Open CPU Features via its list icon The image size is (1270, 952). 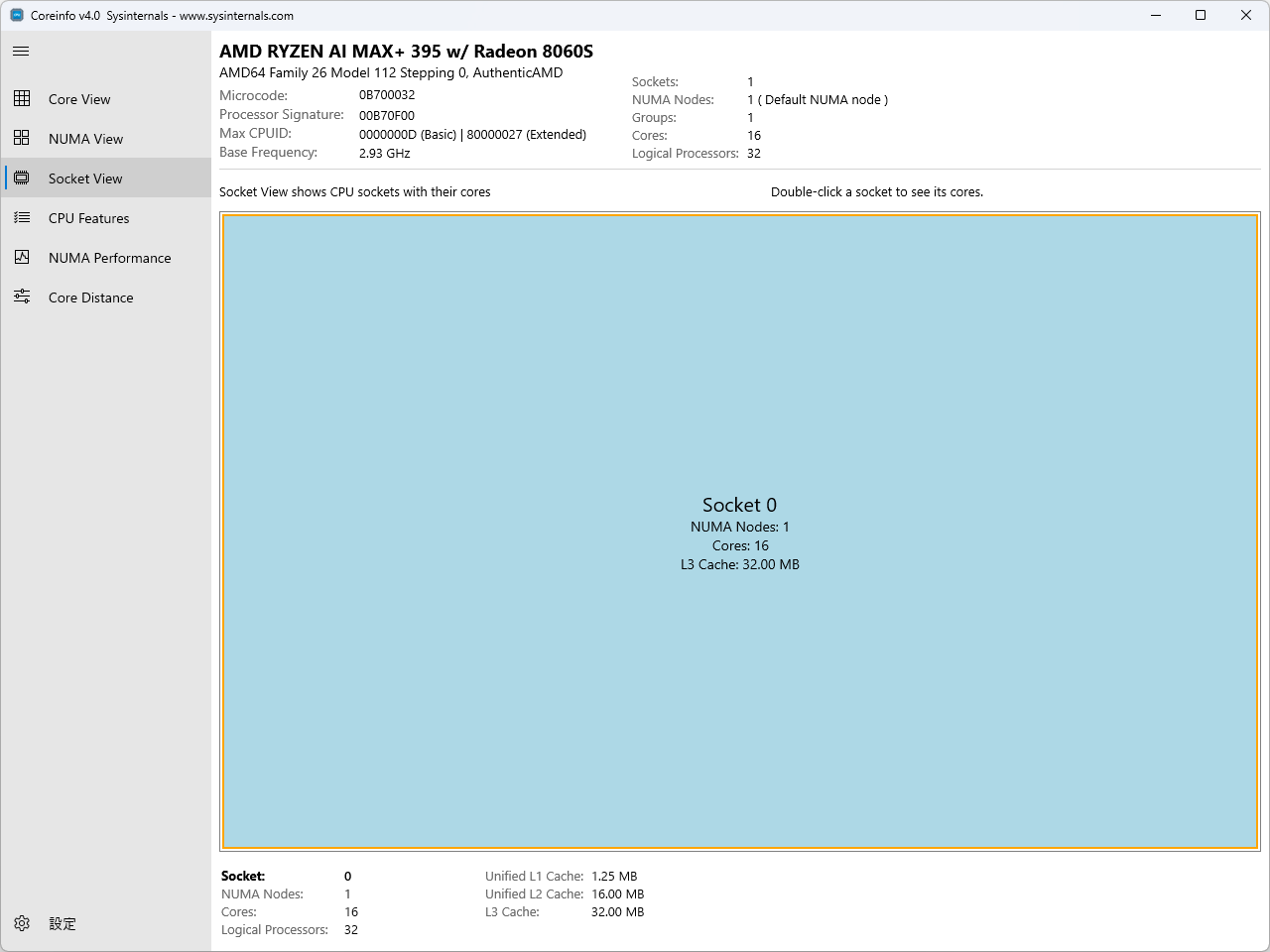click(21, 217)
